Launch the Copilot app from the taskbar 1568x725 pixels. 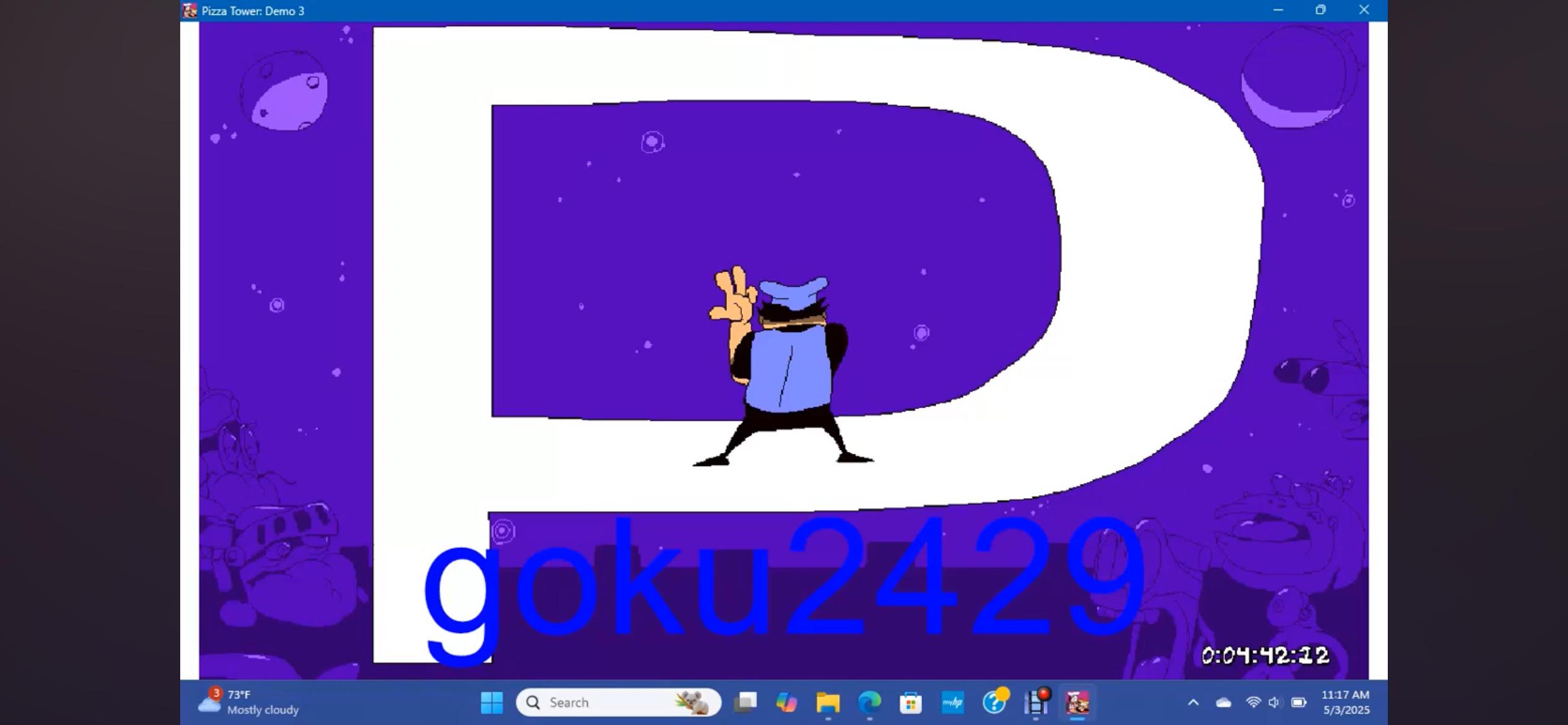point(786,702)
